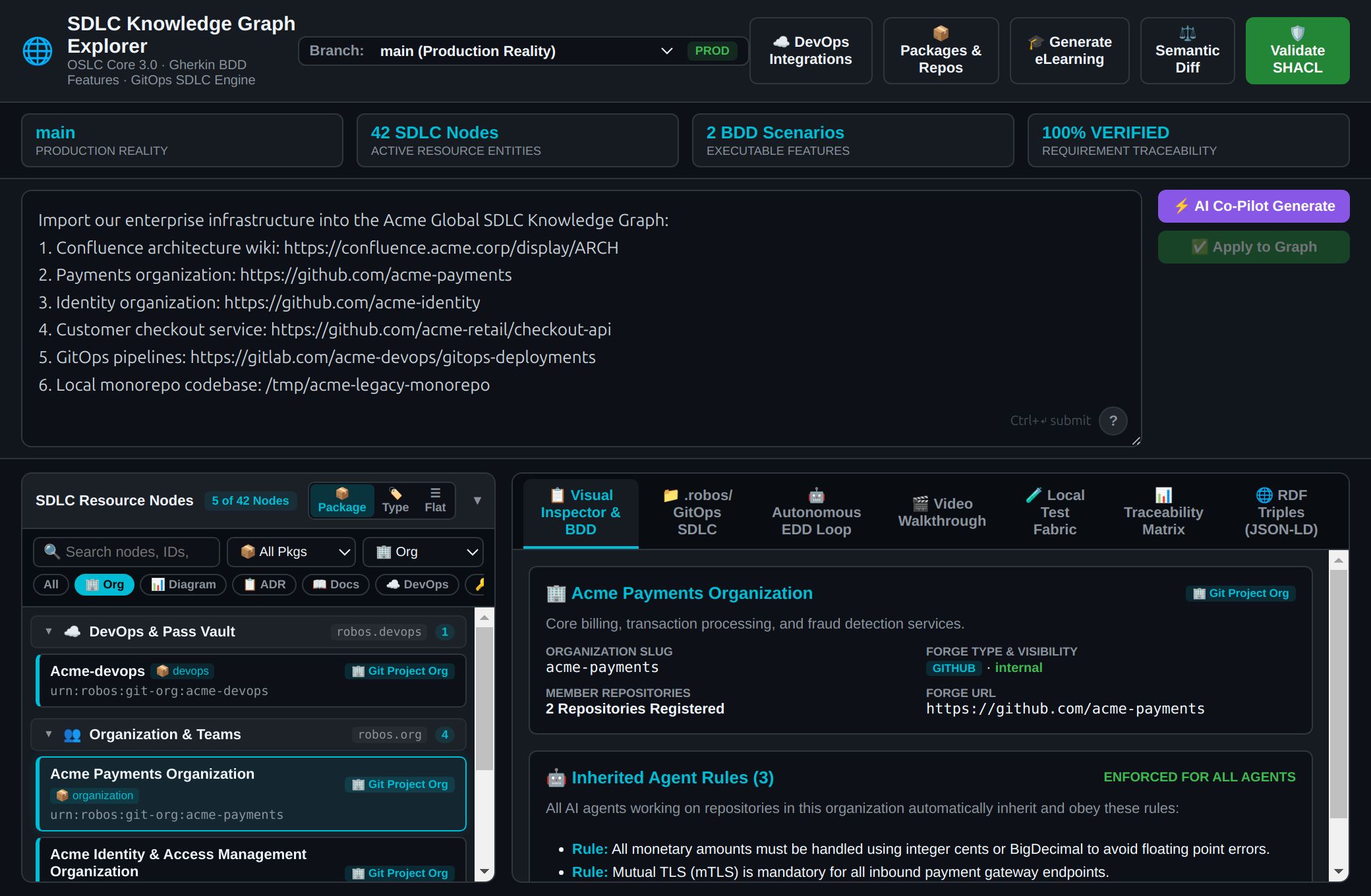Click the forge URL github.com/acme-payments
The width and height of the screenshot is (1371, 896).
[x=1065, y=709]
